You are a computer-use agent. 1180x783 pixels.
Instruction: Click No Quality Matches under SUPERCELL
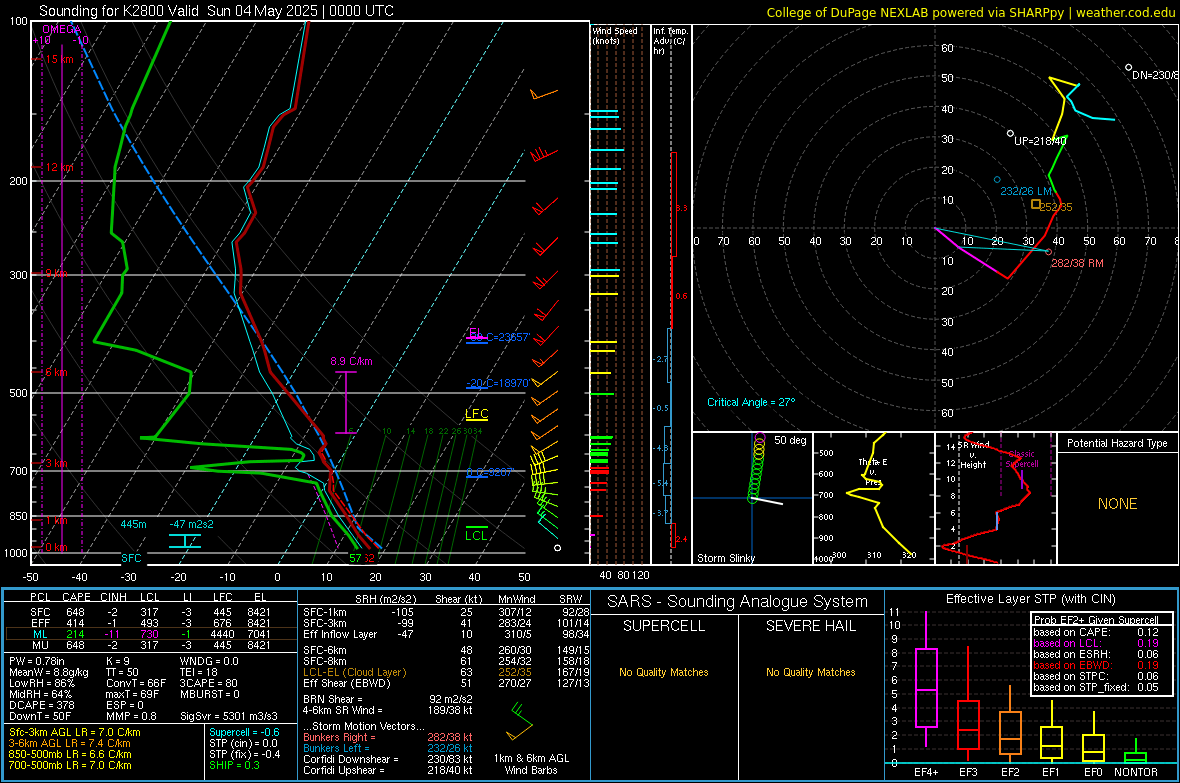click(x=664, y=672)
